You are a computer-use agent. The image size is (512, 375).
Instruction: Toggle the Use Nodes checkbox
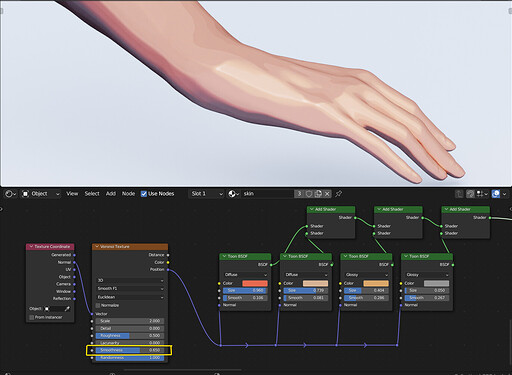point(144,194)
